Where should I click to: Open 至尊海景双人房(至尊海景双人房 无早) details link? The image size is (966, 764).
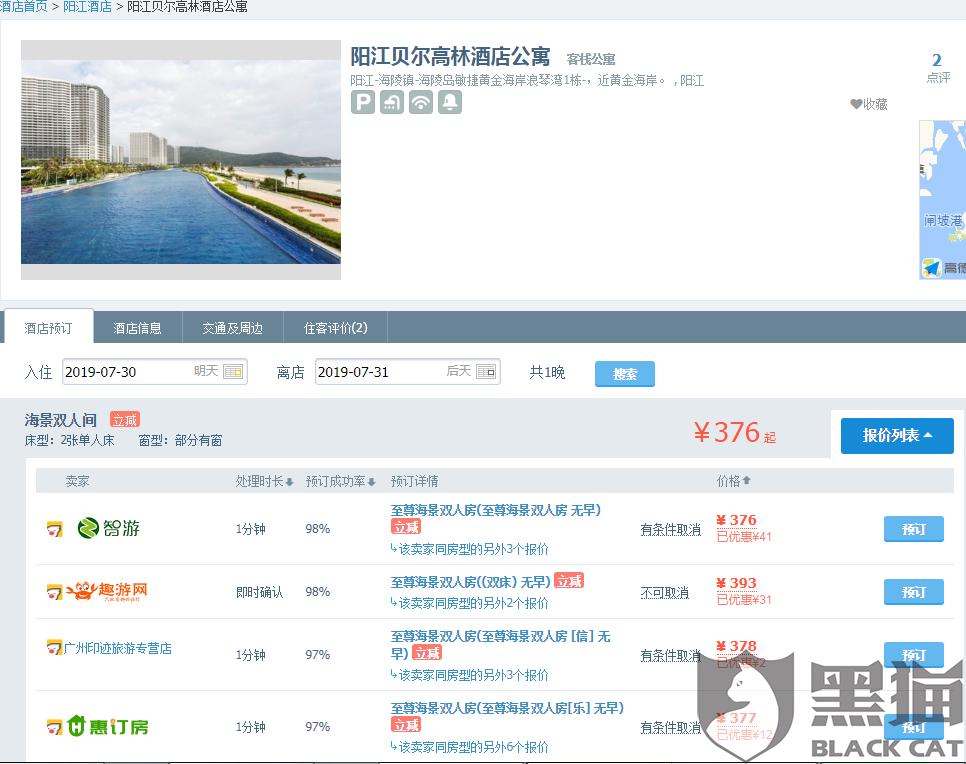[x=496, y=510]
